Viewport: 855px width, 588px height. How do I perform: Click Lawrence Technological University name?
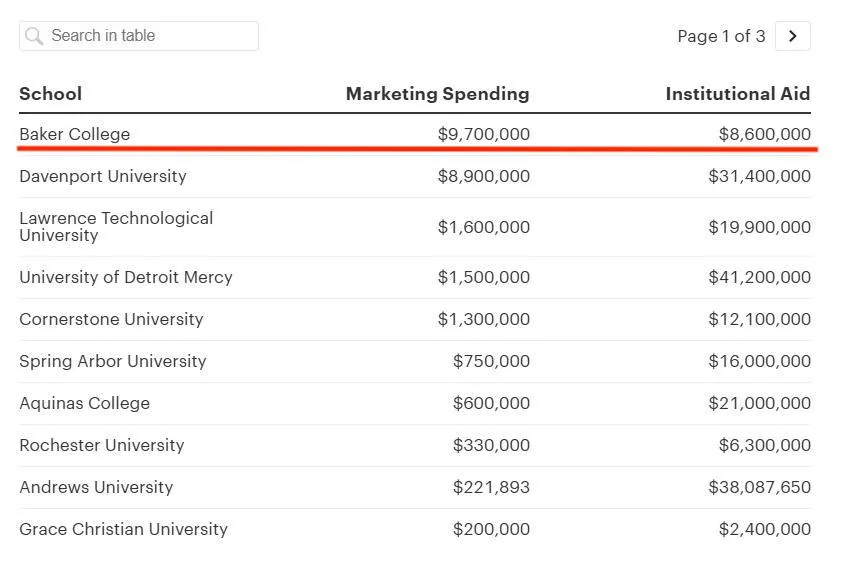[116, 227]
